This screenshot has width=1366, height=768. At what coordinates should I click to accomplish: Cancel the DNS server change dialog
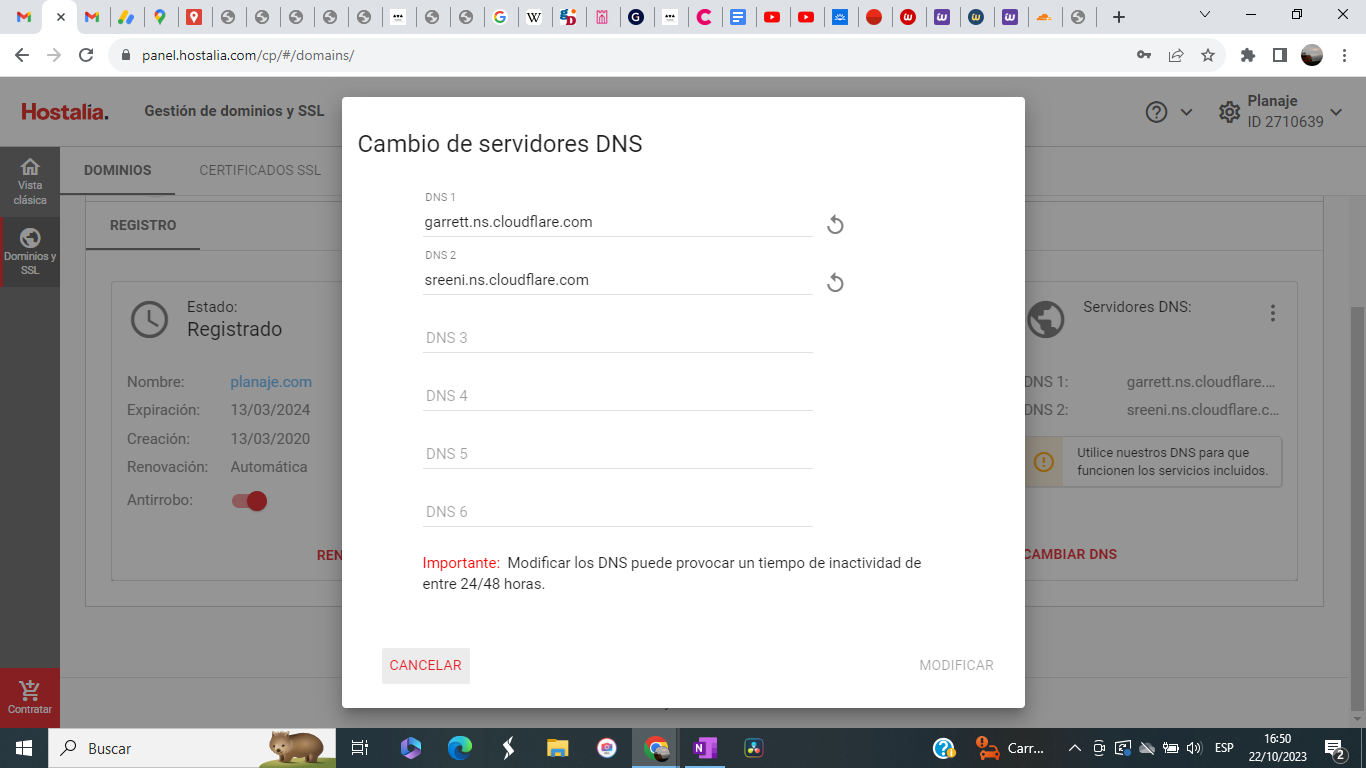[426, 666]
